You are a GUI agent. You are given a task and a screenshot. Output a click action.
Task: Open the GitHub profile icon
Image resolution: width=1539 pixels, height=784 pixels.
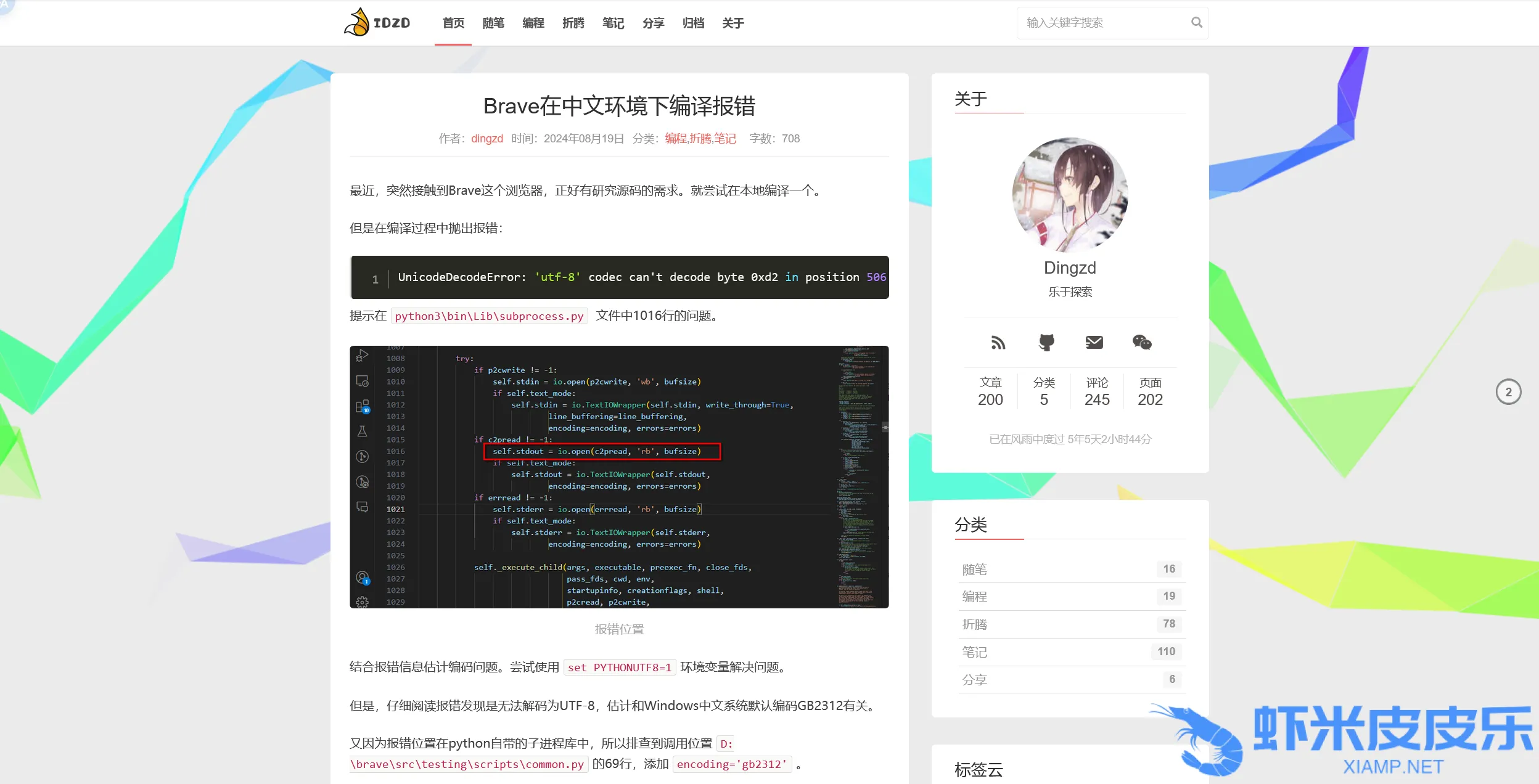click(1046, 342)
